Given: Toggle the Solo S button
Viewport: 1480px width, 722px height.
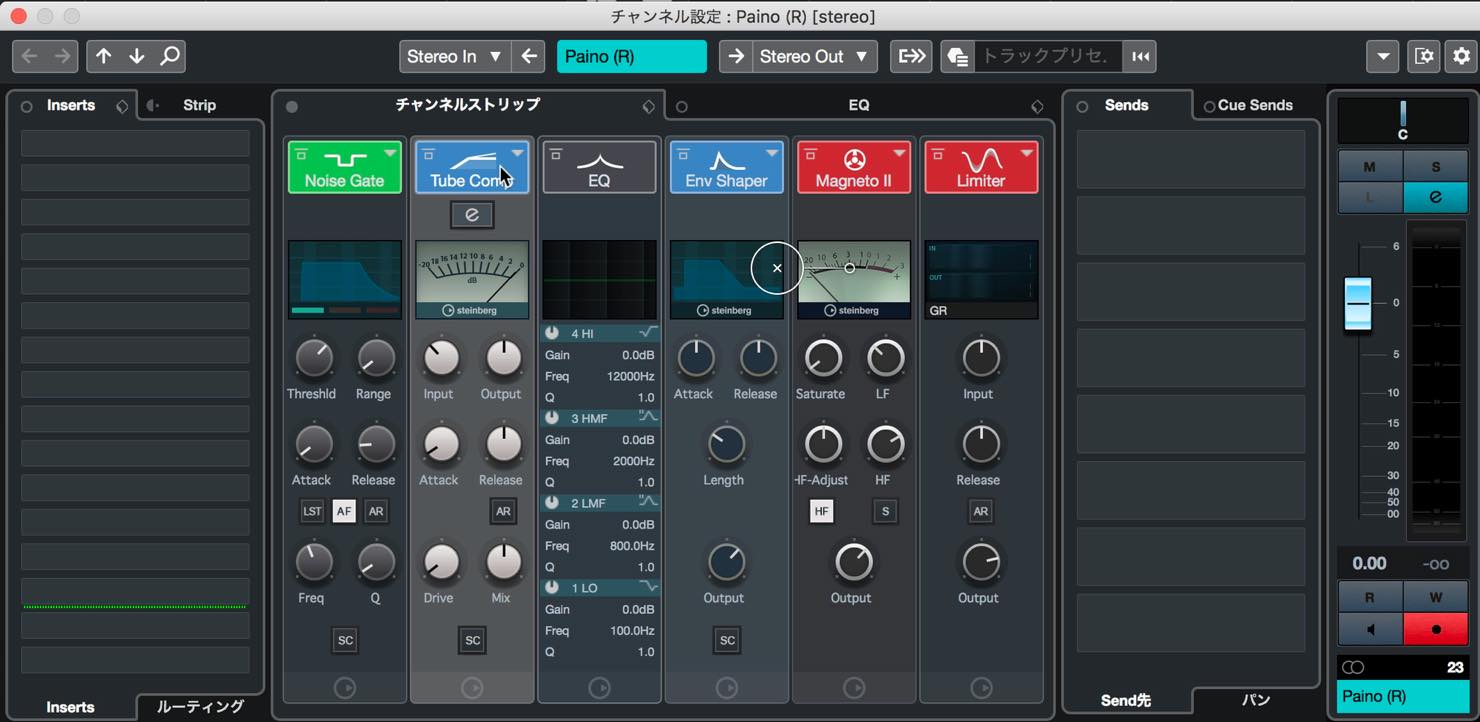Looking at the screenshot, I should pos(1435,166).
